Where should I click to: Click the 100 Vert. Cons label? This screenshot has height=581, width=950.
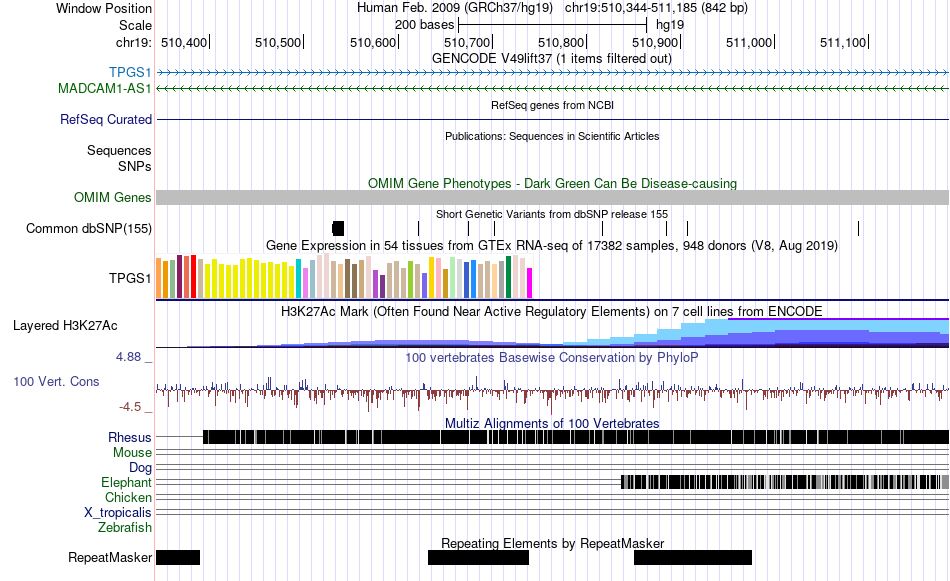(x=56, y=382)
